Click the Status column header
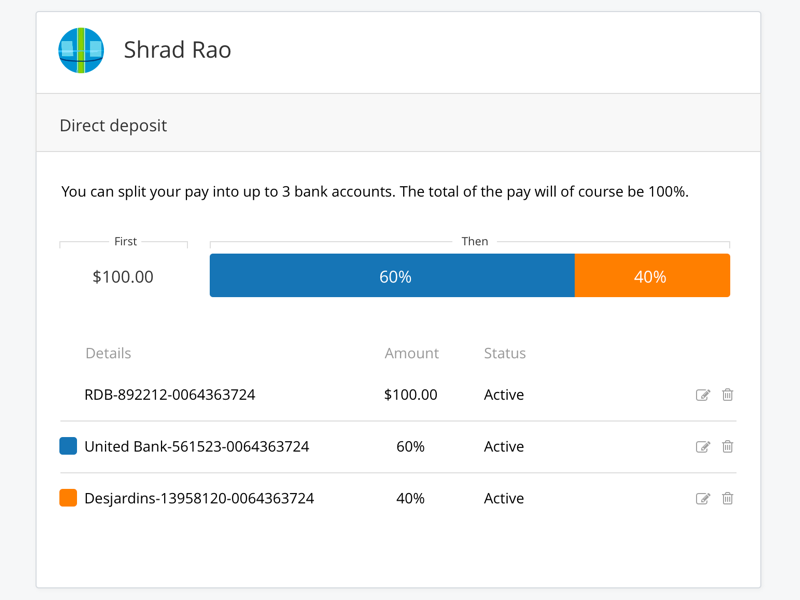 pos(504,353)
